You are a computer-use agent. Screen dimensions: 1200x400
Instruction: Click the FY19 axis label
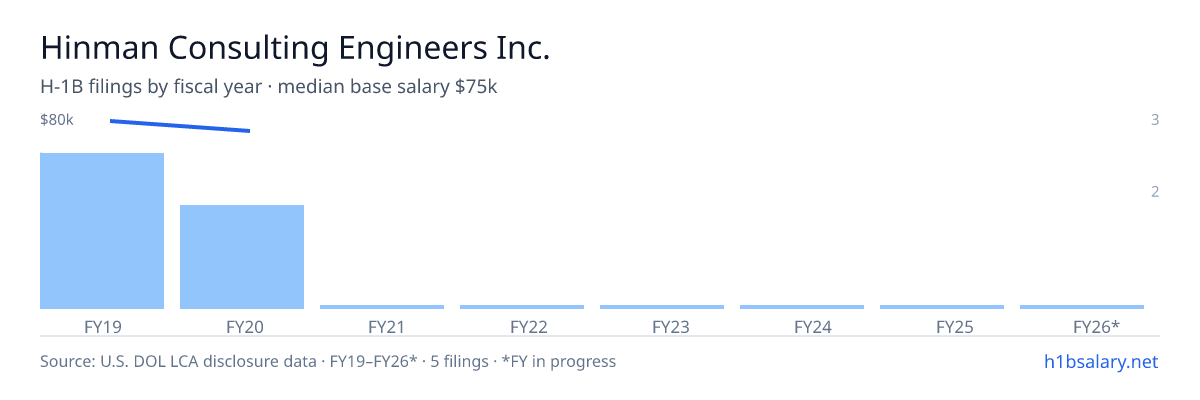click(x=102, y=326)
